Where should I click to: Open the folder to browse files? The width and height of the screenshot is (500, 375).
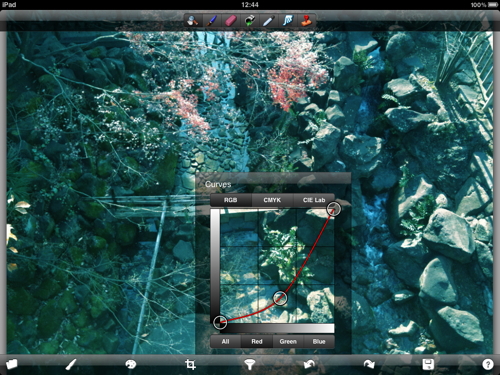point(11,364)
